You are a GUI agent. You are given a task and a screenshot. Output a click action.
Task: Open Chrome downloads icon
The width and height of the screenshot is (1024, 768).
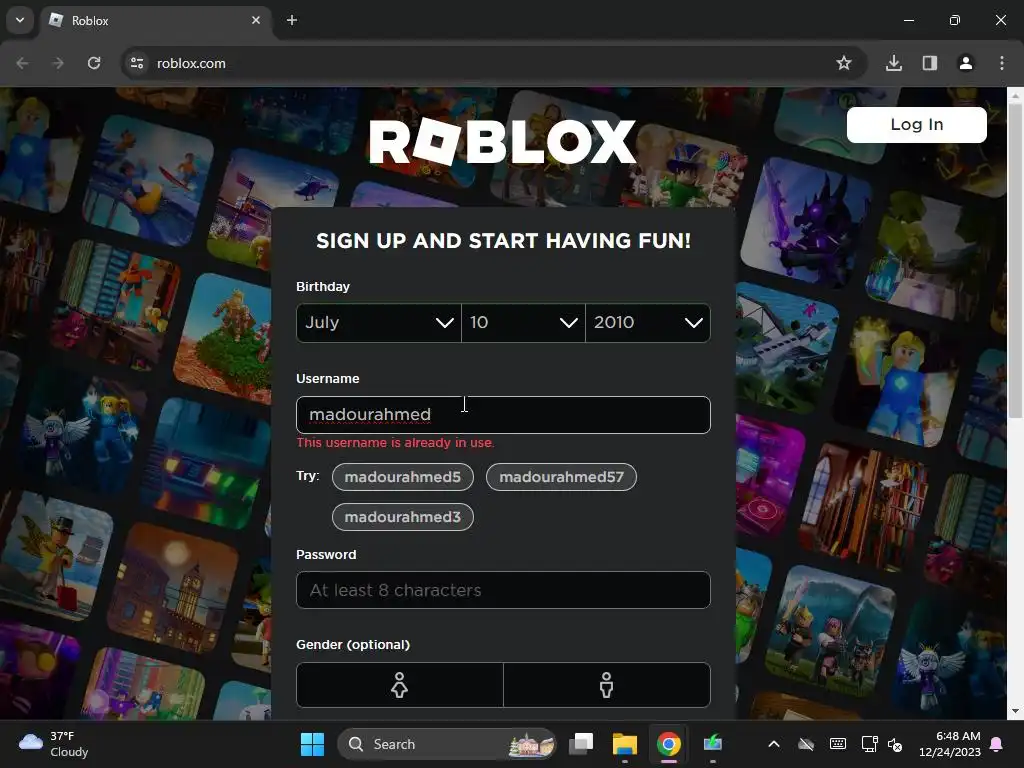[894, 63]
